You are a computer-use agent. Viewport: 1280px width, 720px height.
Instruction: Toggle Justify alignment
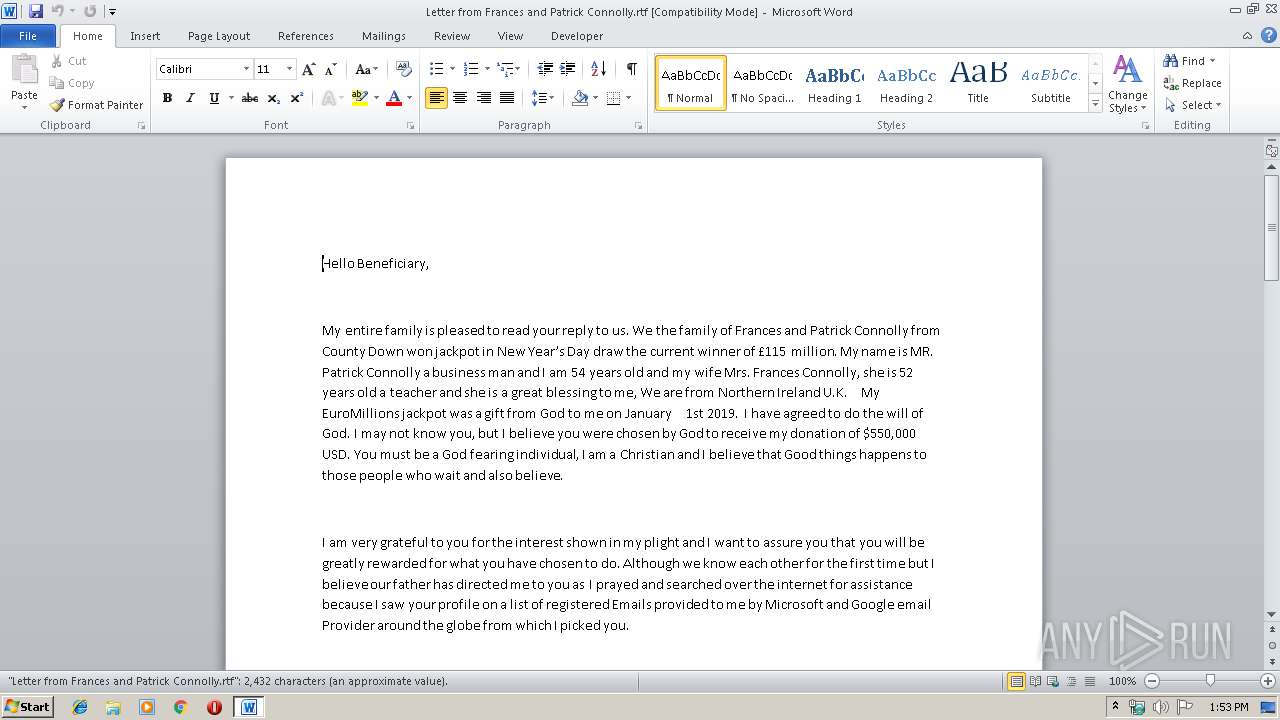[x=507, y=98]
